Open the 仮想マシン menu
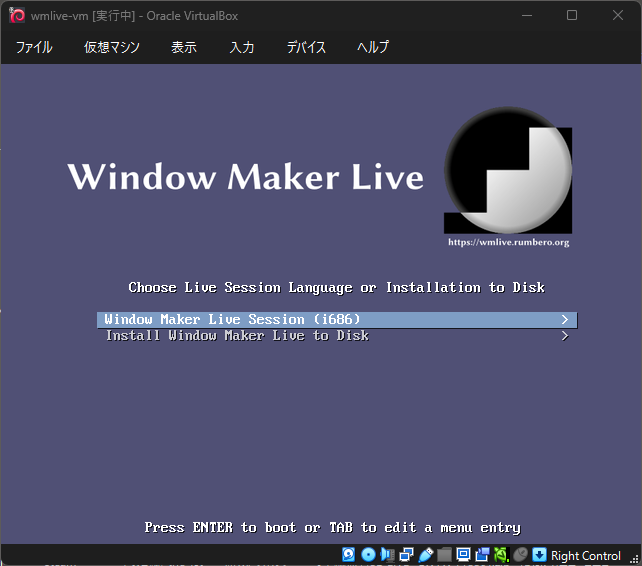 click(112, 47)
